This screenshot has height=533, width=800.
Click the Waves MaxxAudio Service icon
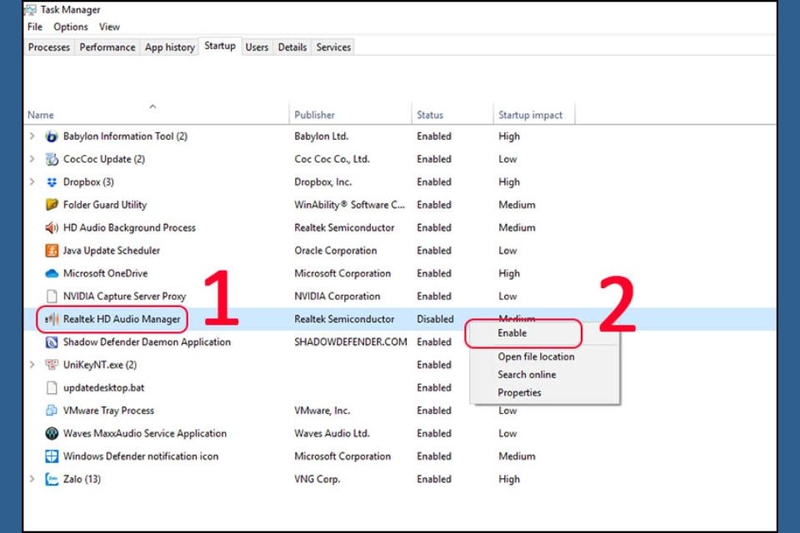52,434
